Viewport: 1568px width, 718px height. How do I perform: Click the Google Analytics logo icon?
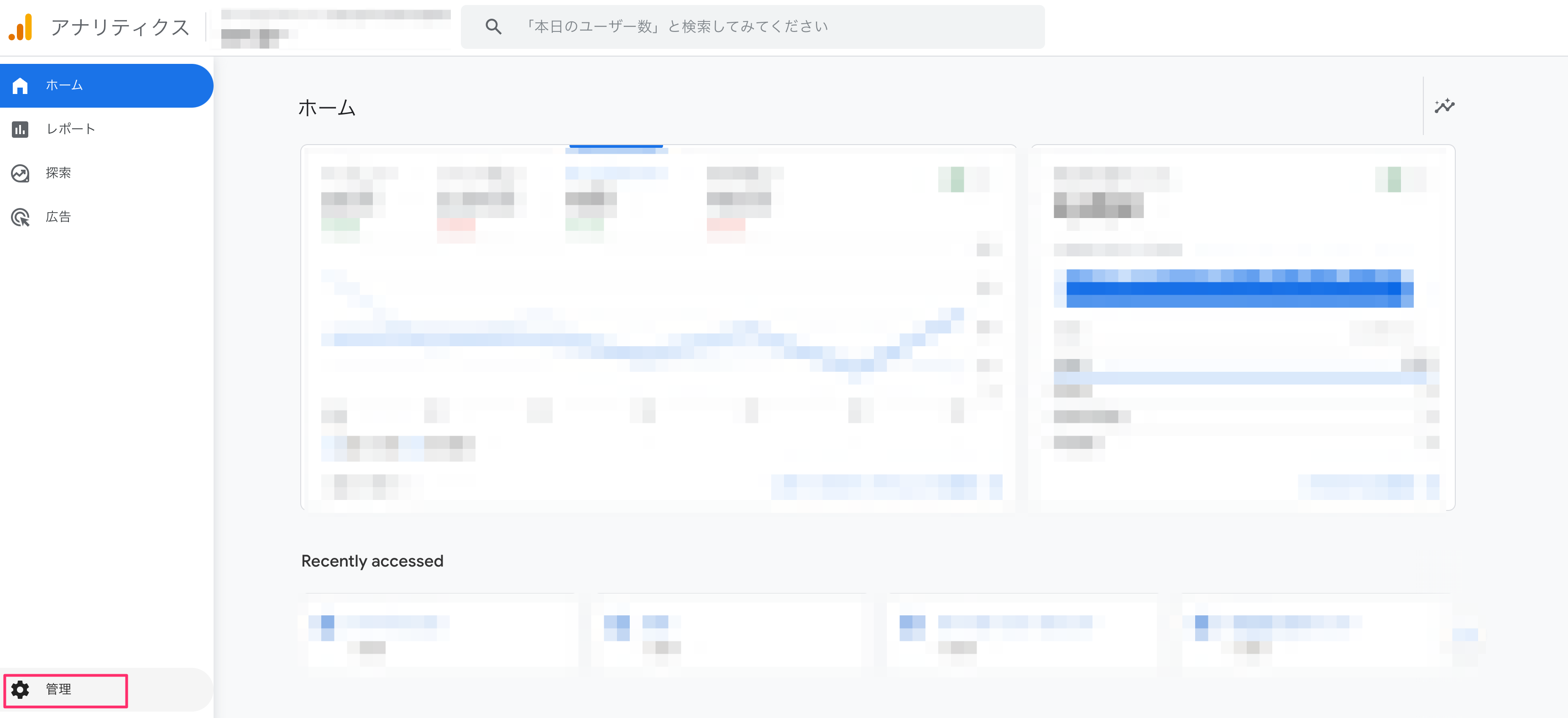tap(21, 27)
